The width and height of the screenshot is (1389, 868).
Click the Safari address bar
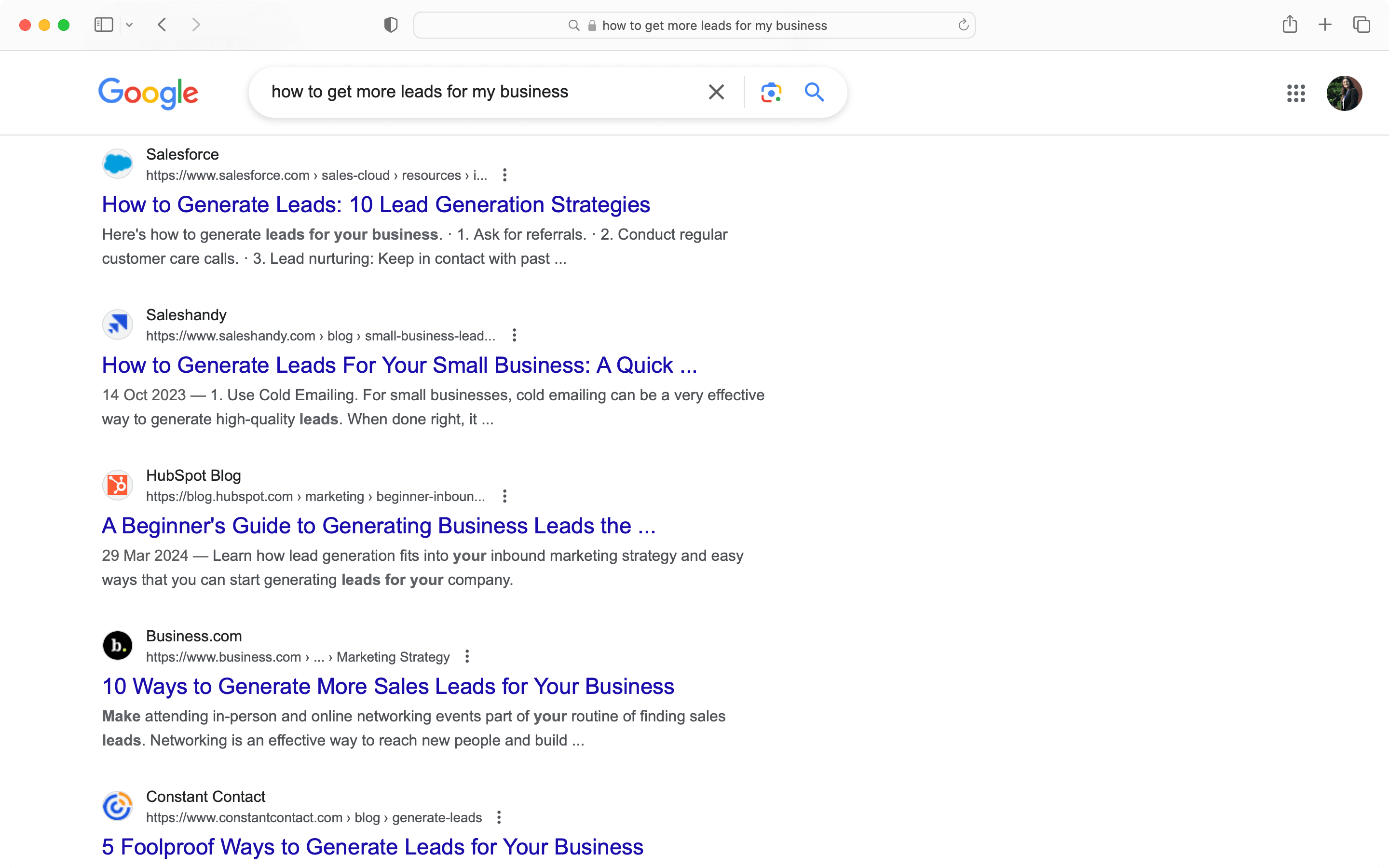[x=694, y=25]
